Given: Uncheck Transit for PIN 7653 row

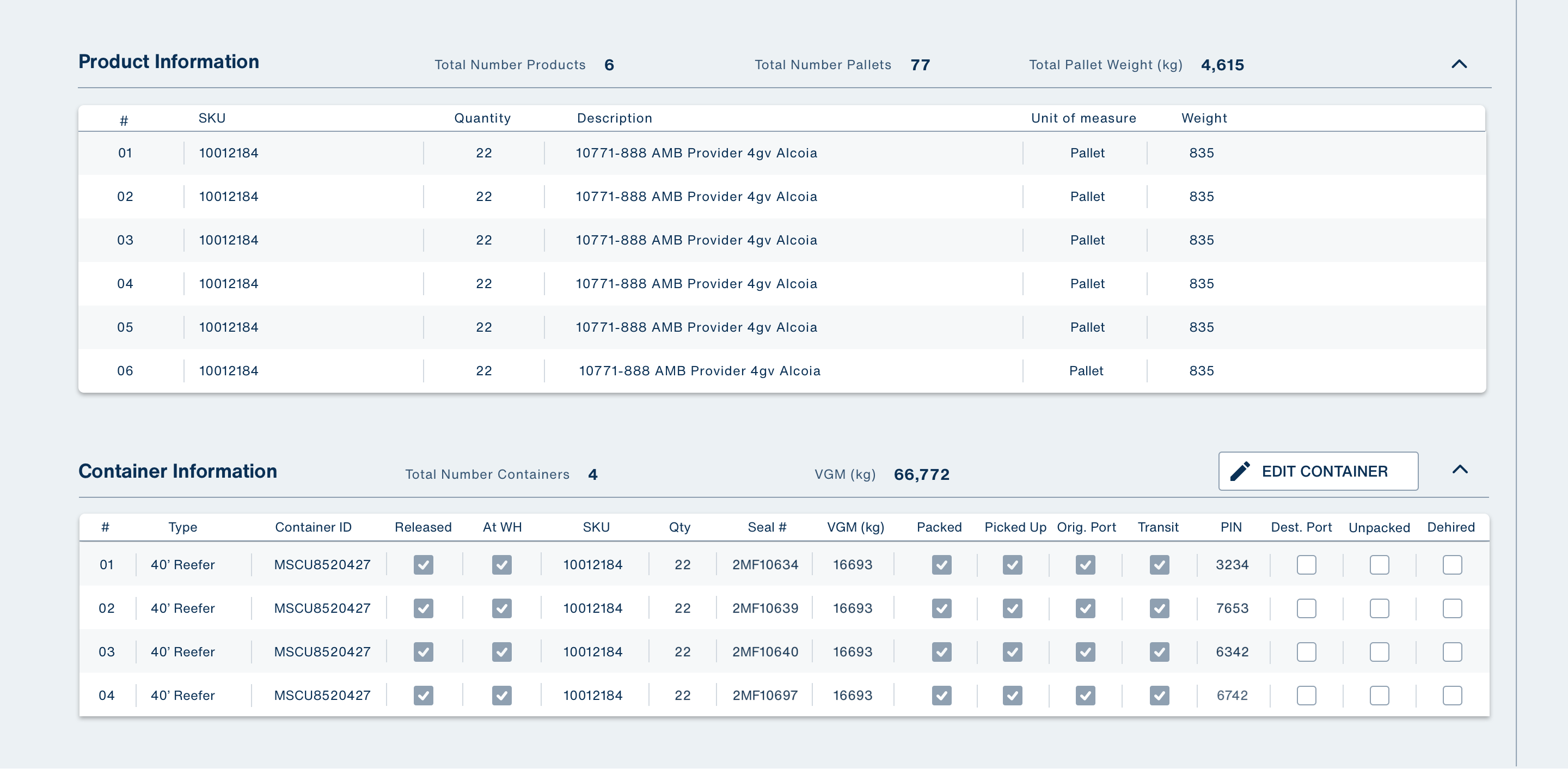Looking at the screenshot, I should [x=1159, y=608].
